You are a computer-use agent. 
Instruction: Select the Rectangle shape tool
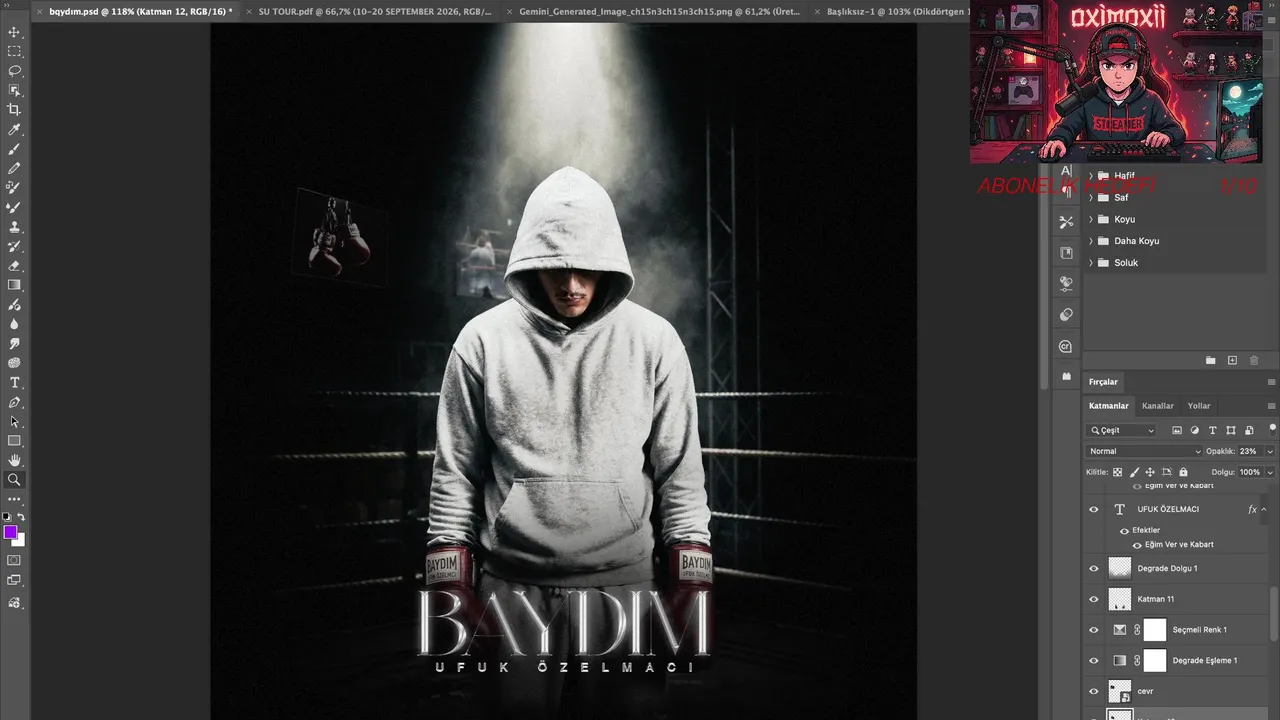tap(14, 441)
